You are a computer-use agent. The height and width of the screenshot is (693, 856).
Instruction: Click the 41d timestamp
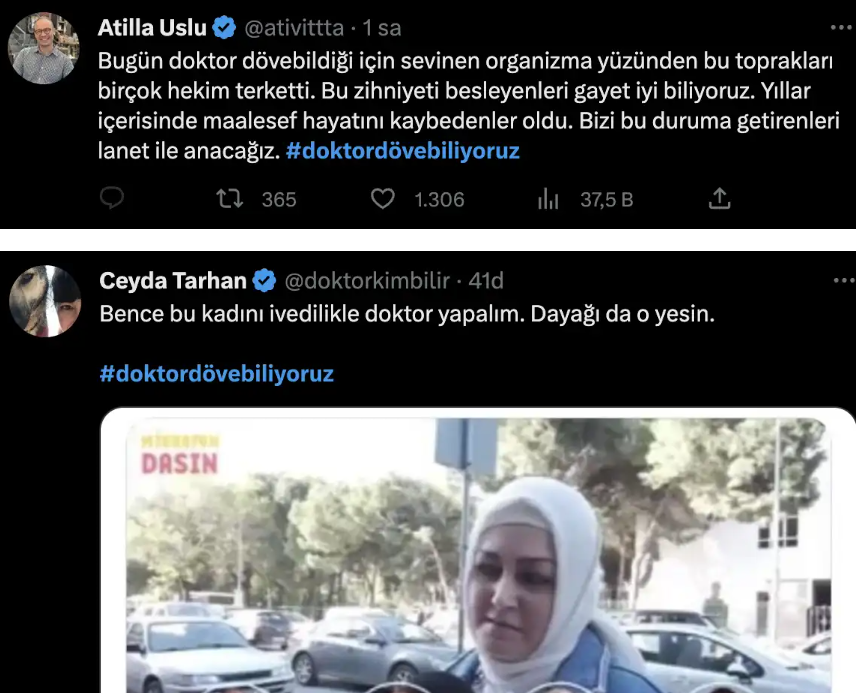[486, 281]
